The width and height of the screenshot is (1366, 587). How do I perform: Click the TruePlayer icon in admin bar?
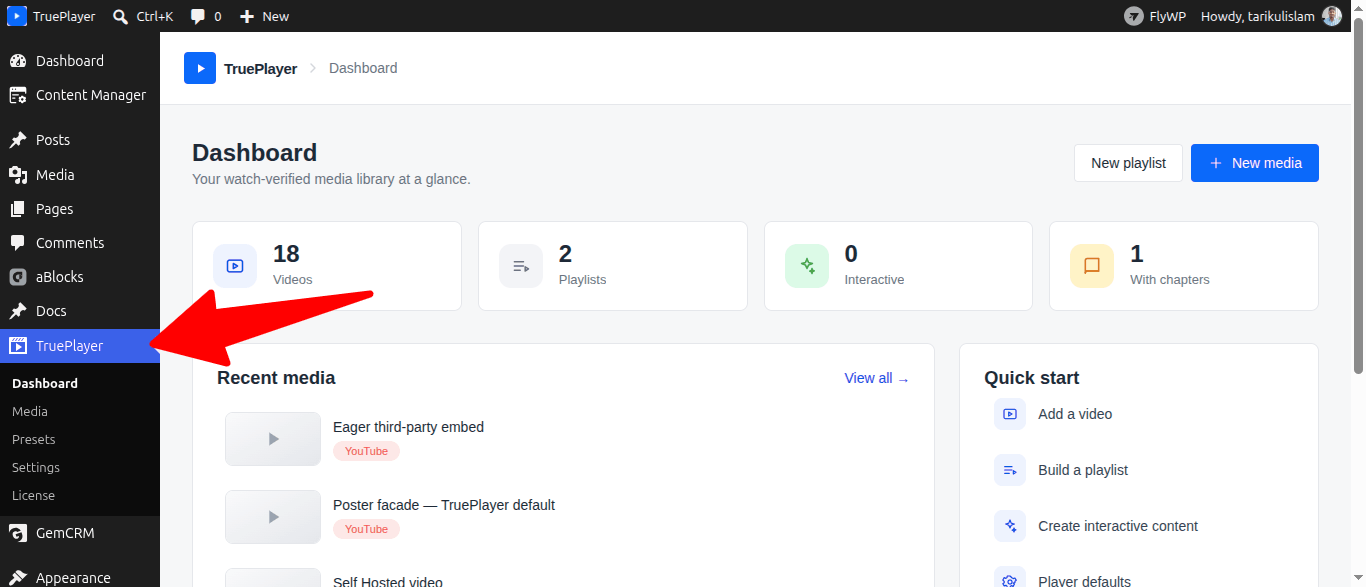[x=17, y=16]
